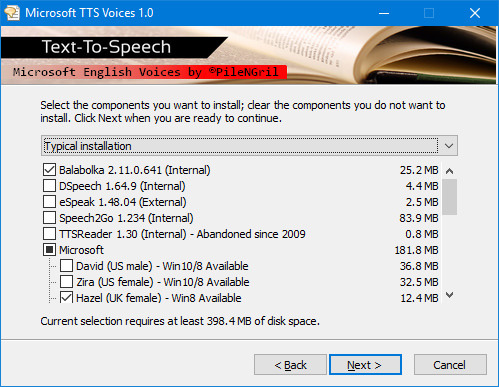Viewport: 499px width, 387px height.
Task: Toggle the Microsoft group checkbox
Action: coord(49,250)
